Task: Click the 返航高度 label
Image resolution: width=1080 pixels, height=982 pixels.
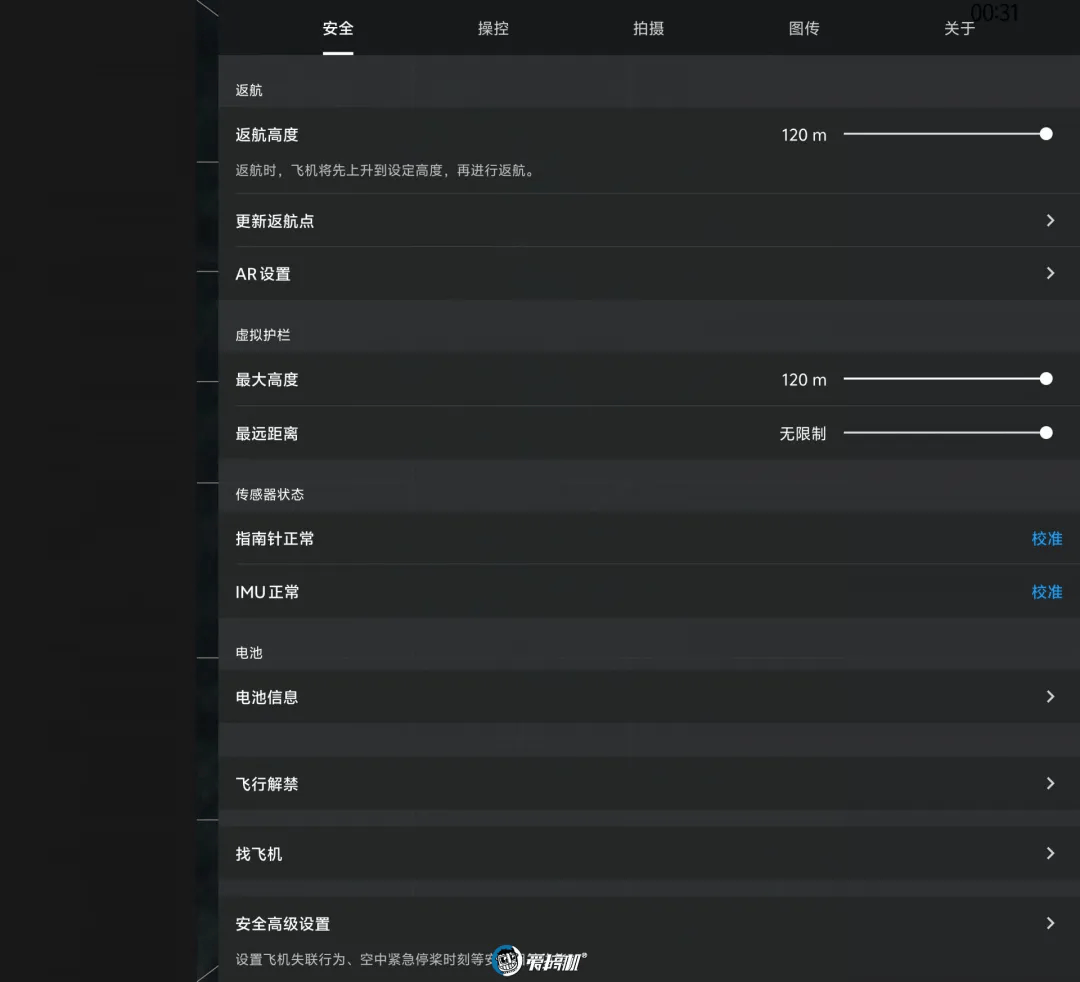Action: (x=267, y=135)
